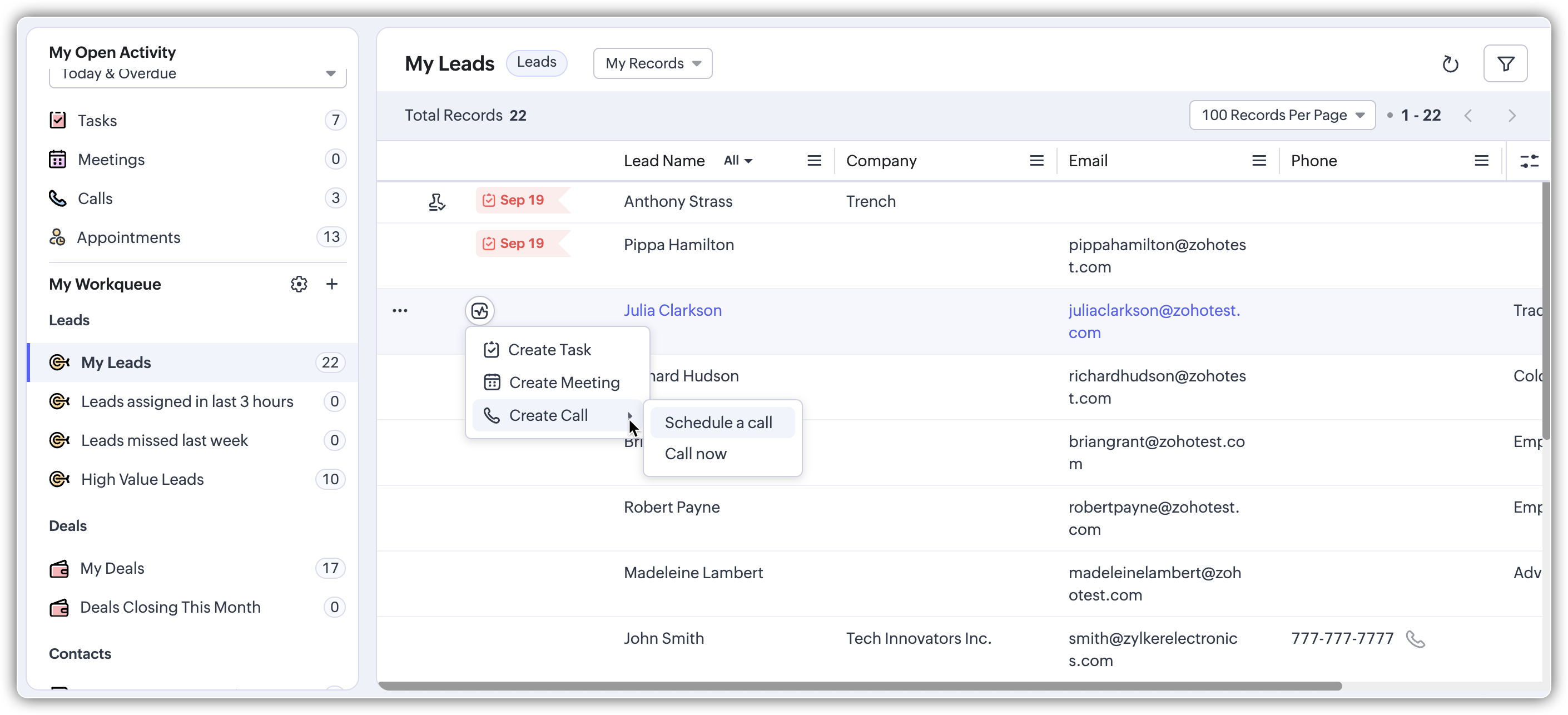Screen dimensions: 1568x715
Task: Open the three-dots menu on the Julia Clarkson row
Action: [400, 311]
